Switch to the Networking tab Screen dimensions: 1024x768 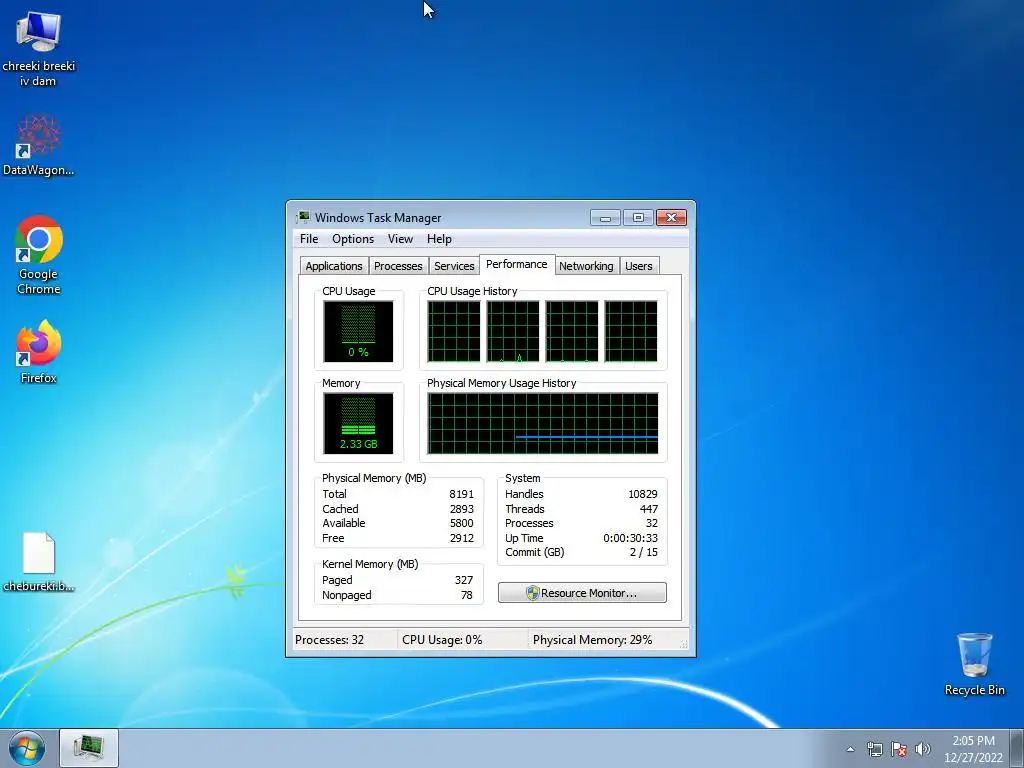point(586,266)
